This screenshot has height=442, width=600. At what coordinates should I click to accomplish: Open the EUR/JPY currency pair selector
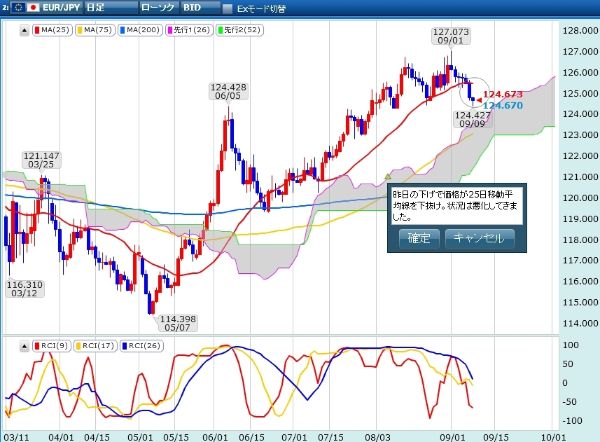pyautogui.click(x=46, y=8)
